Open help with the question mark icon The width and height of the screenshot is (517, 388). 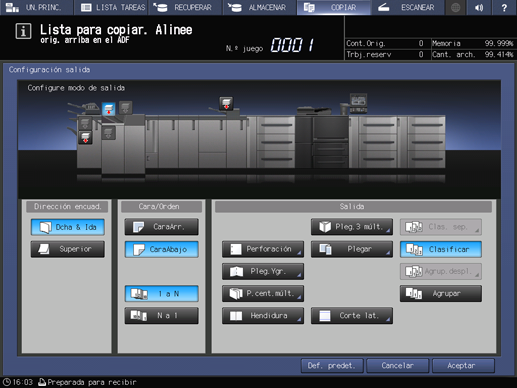click(x=504, y=7)
